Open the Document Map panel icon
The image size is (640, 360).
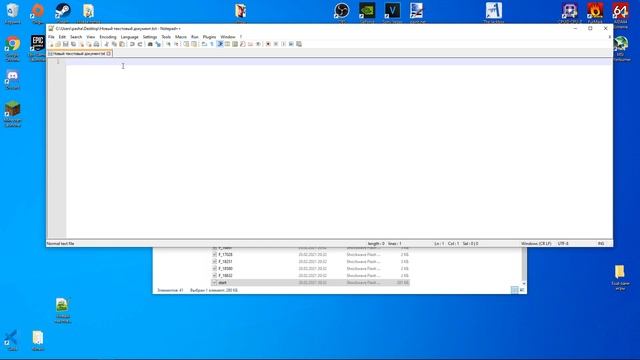point(235,44)
